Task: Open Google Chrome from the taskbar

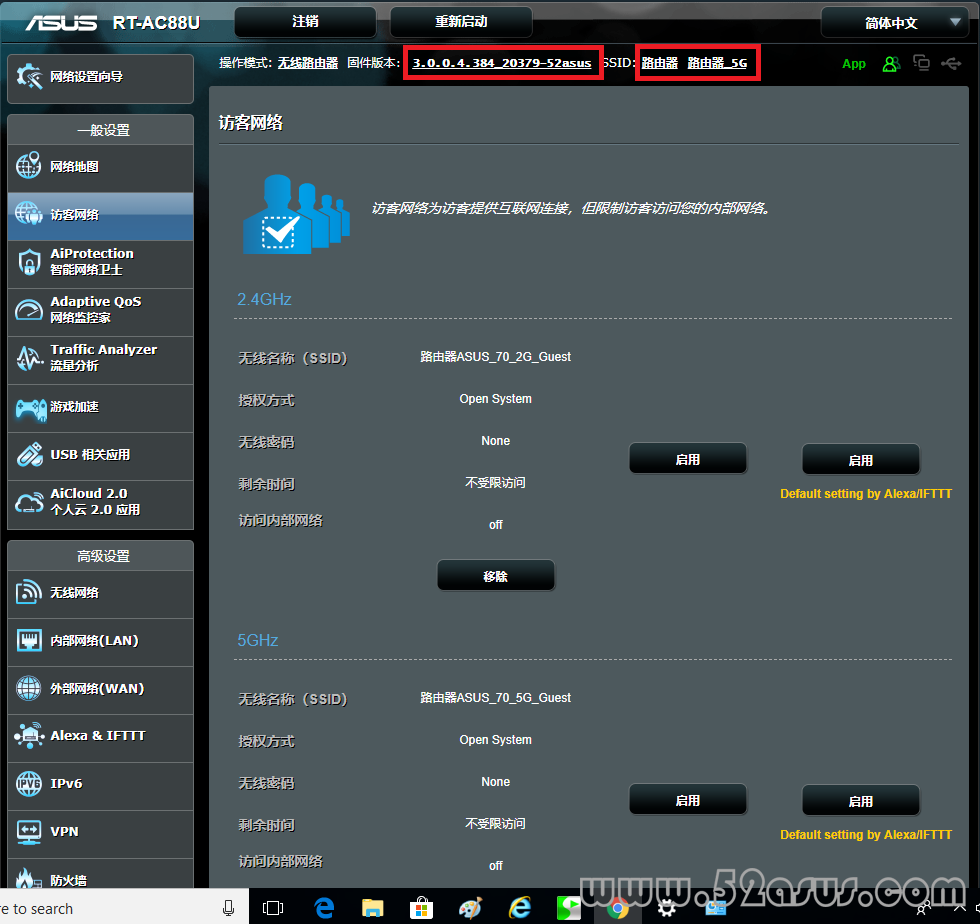Action: point(618,909)
